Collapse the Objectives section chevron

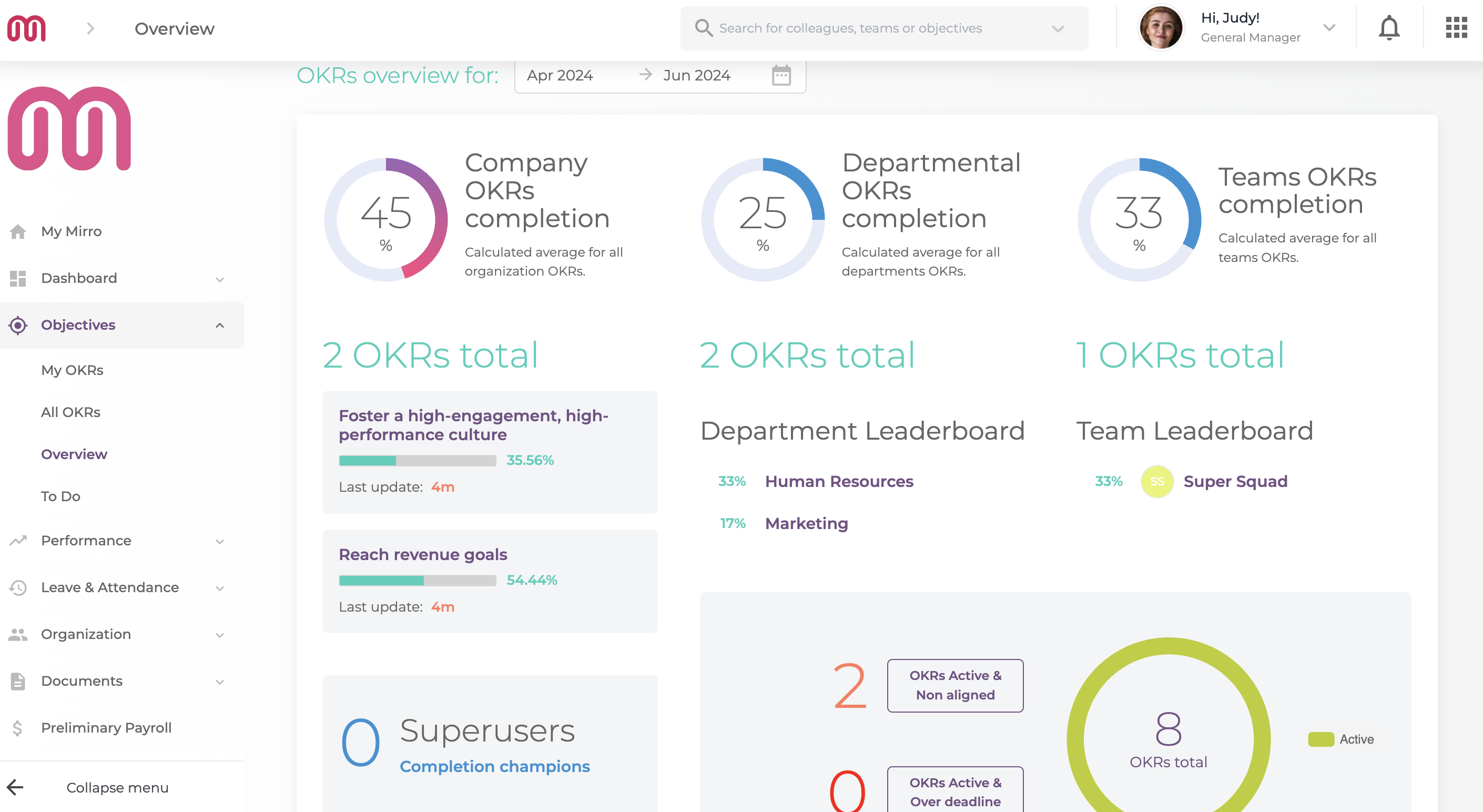pyautogui.click(x=219, y=325)
